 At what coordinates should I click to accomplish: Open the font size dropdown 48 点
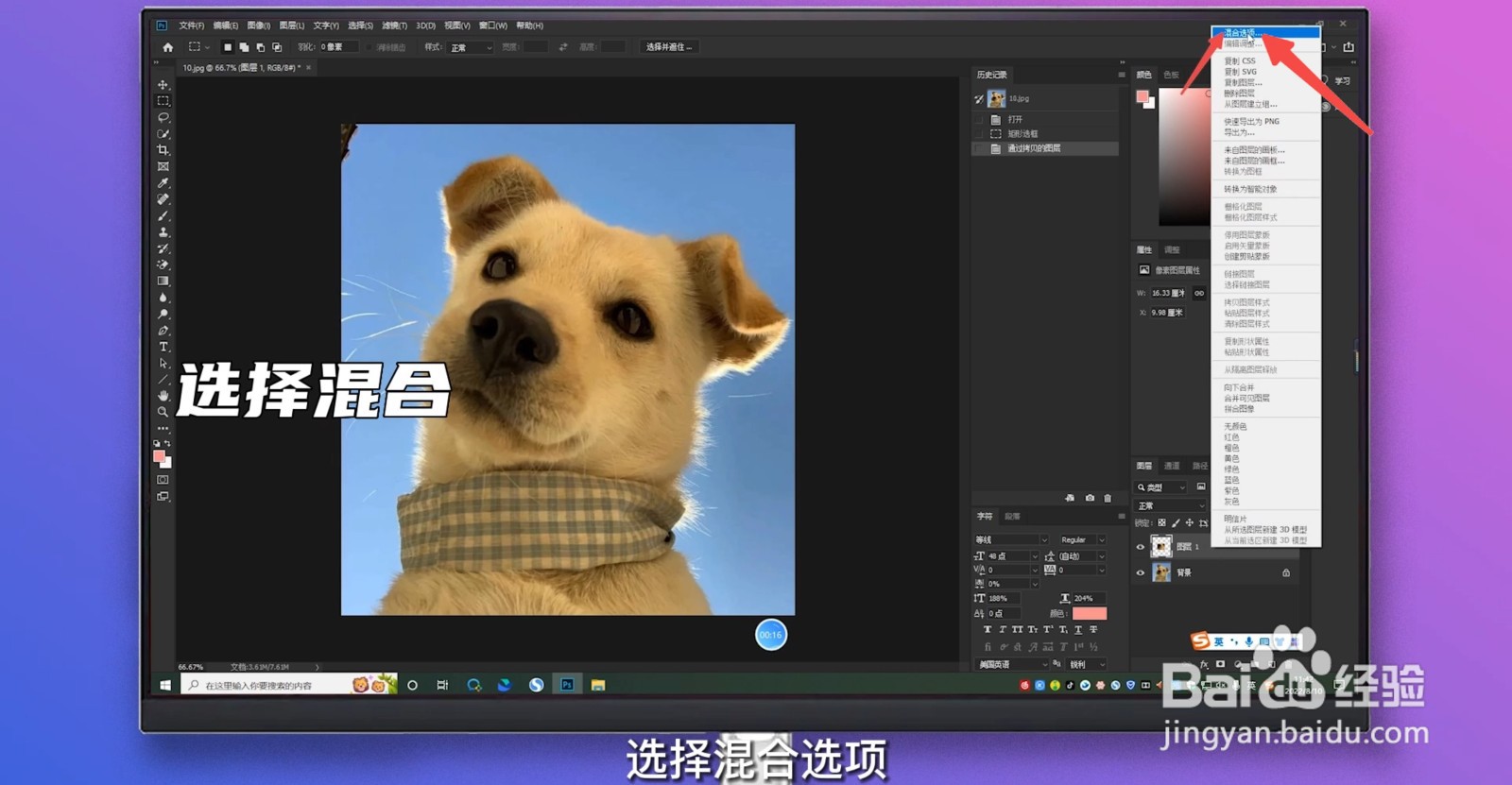pyautogui.click(x=1013, y=556)
